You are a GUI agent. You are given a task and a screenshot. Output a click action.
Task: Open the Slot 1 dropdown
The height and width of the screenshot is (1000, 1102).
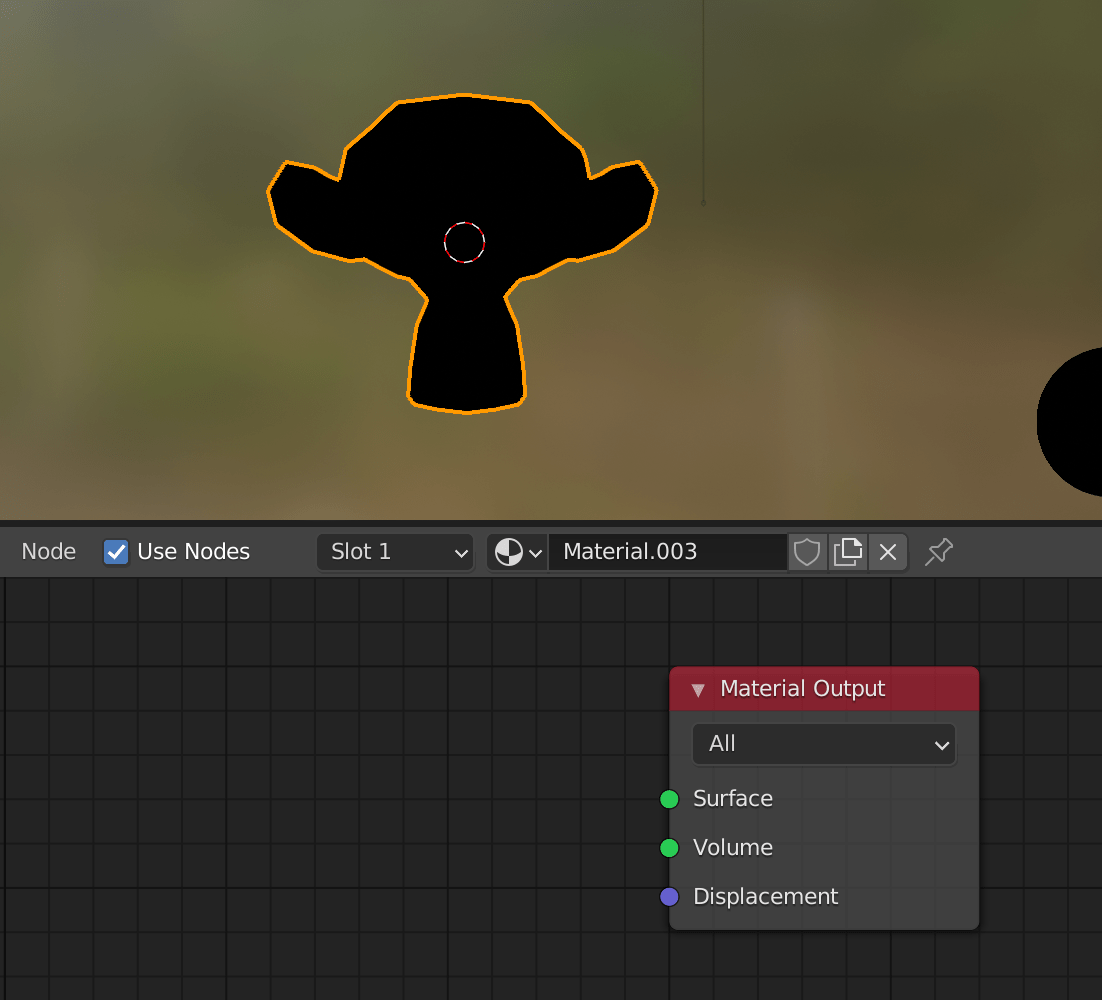tap(395, 552)
